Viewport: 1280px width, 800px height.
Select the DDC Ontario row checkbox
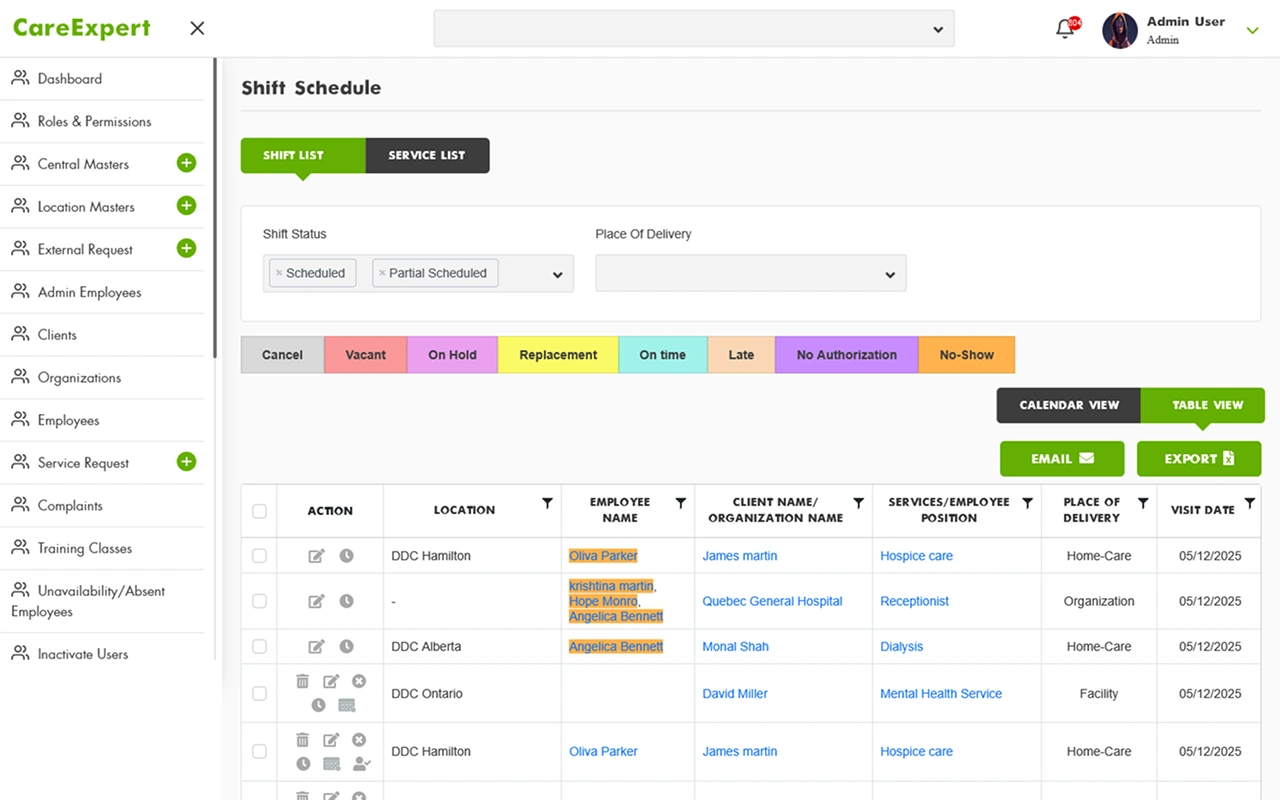pos(259,693)
